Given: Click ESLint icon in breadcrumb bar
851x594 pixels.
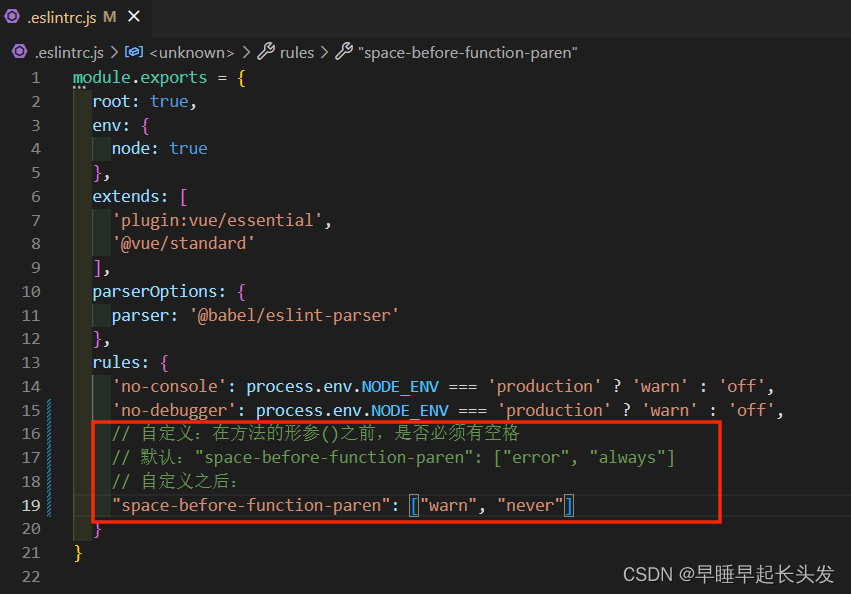Looking at the screenshot, I should pyautogui.click(x=20, y=52).
